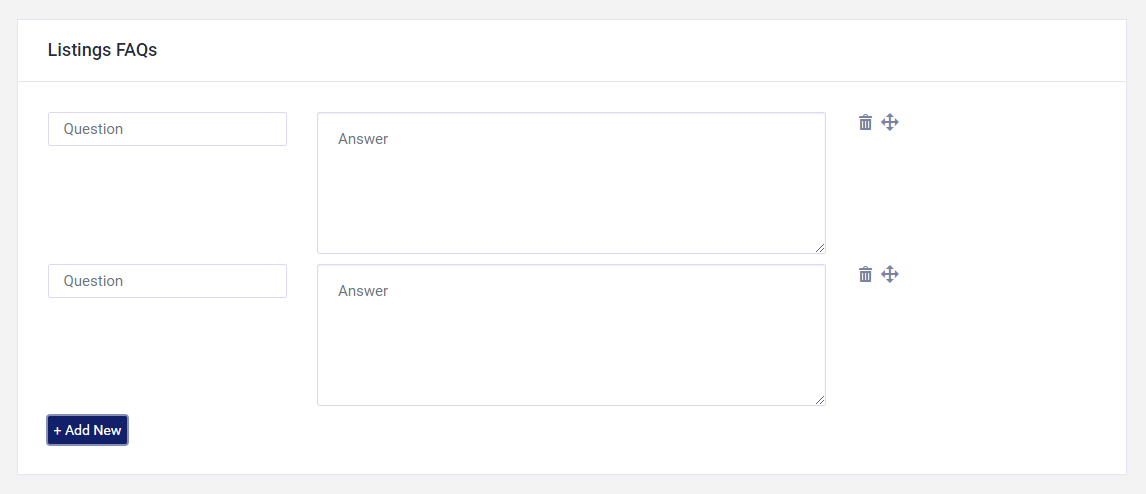Image resolution: width=1146 pixels, height=494 pixels.
Task: Click the resize grip of the second Answer box
Action: (x=820, y=400)
